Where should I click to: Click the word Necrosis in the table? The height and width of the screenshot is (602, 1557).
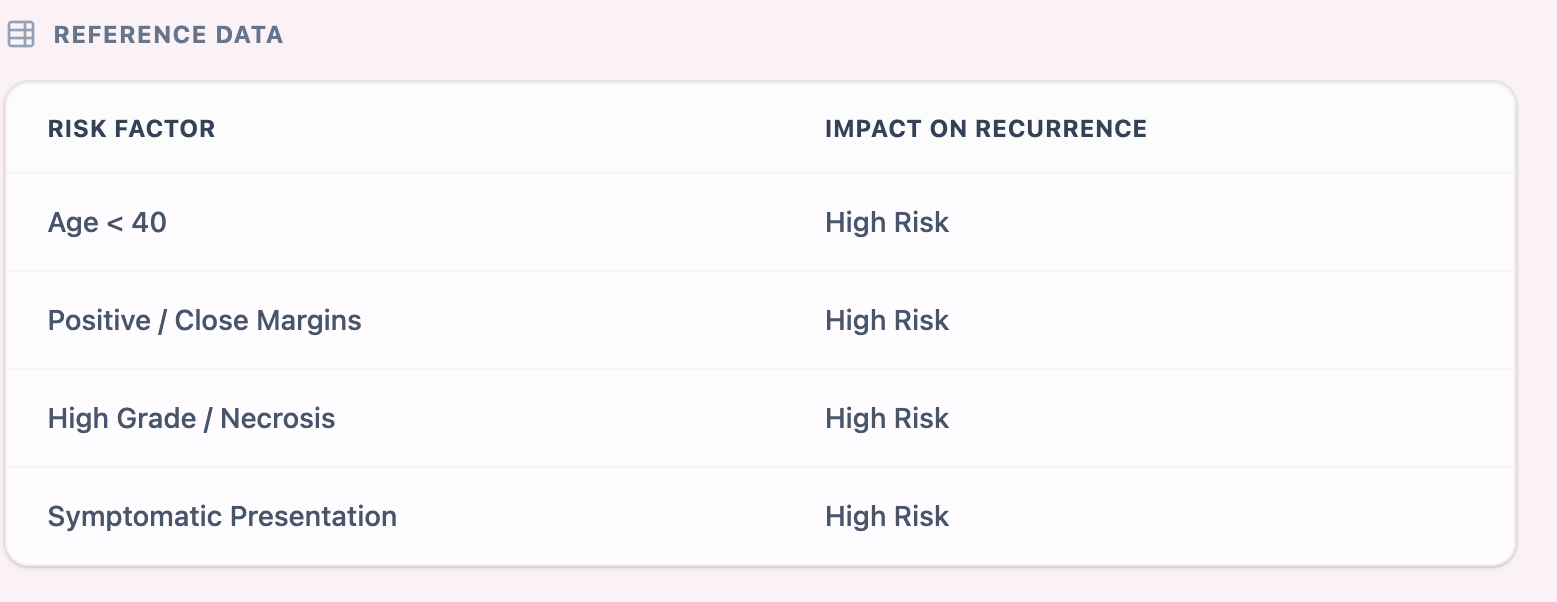(277, 418)
